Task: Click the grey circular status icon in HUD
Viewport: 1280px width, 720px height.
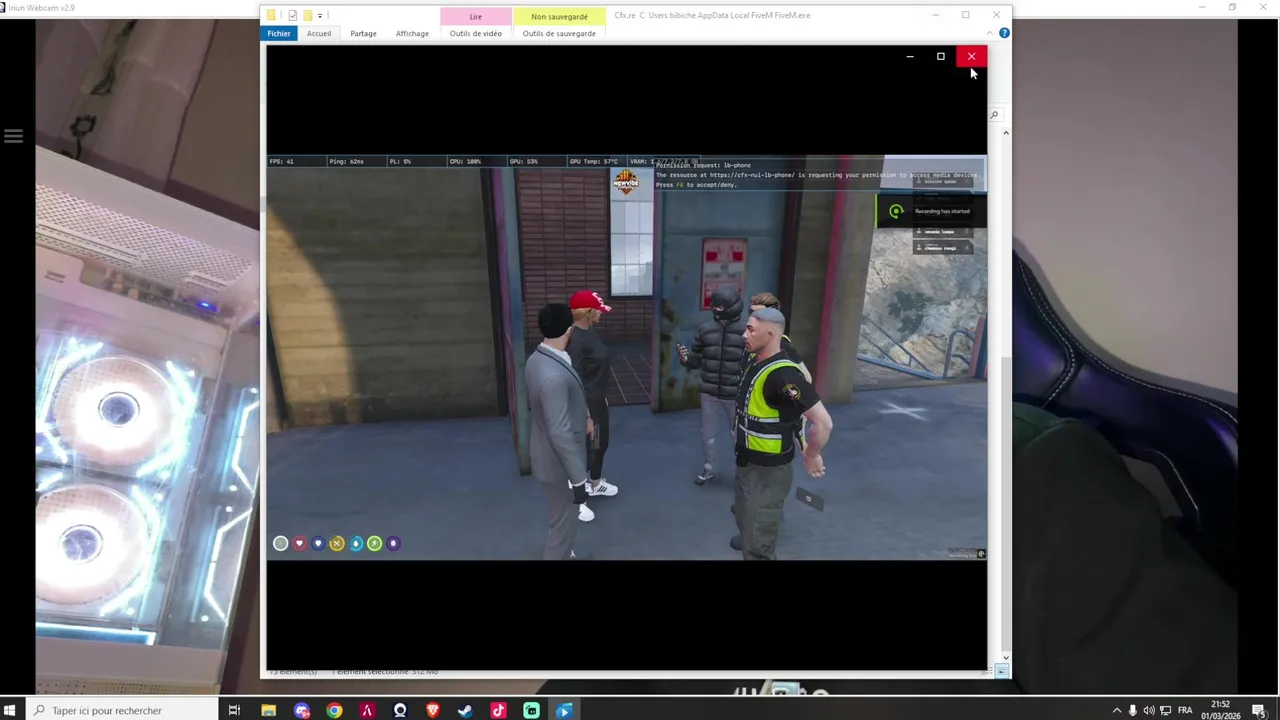Action: [281, 543]
